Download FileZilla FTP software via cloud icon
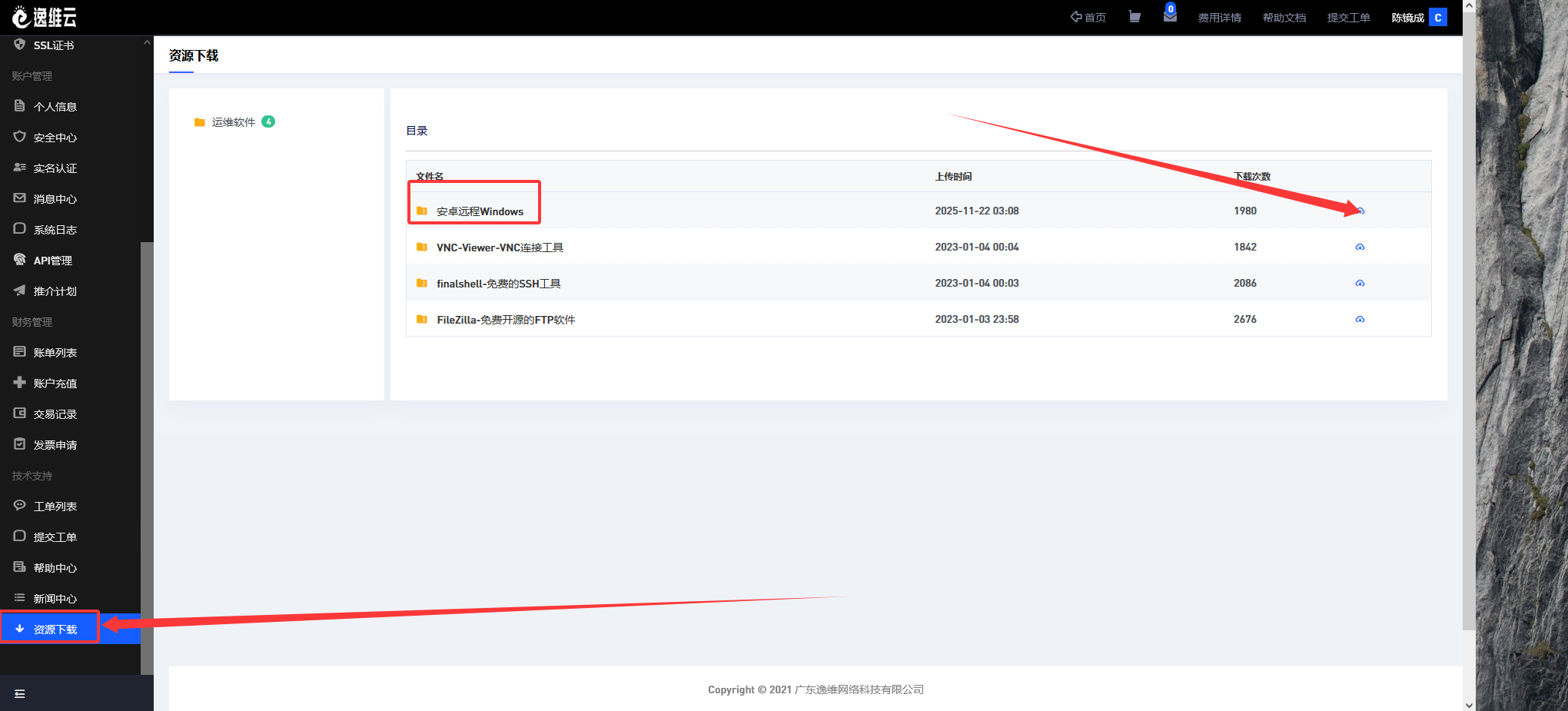 tap(1360, 319)
